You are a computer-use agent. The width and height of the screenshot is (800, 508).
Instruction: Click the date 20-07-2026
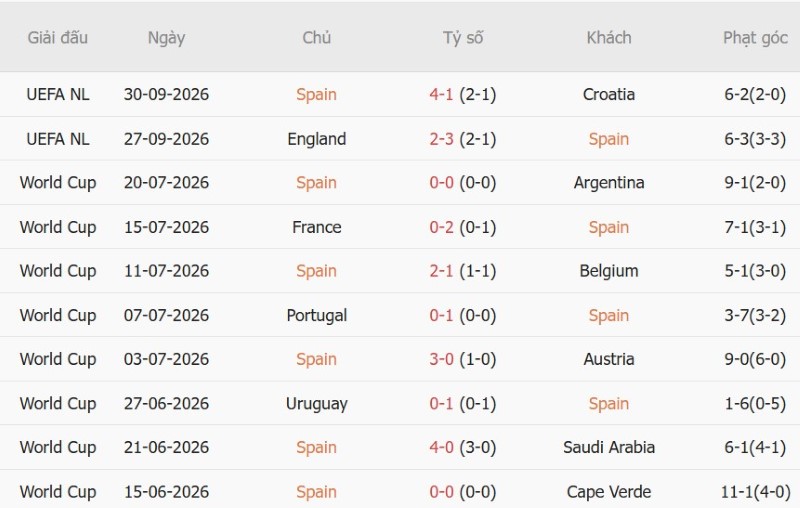(166, 183)
